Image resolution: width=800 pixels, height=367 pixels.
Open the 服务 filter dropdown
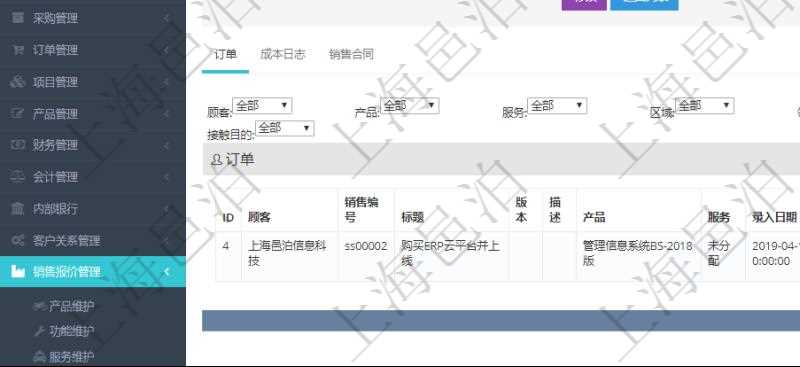[557, 106]
